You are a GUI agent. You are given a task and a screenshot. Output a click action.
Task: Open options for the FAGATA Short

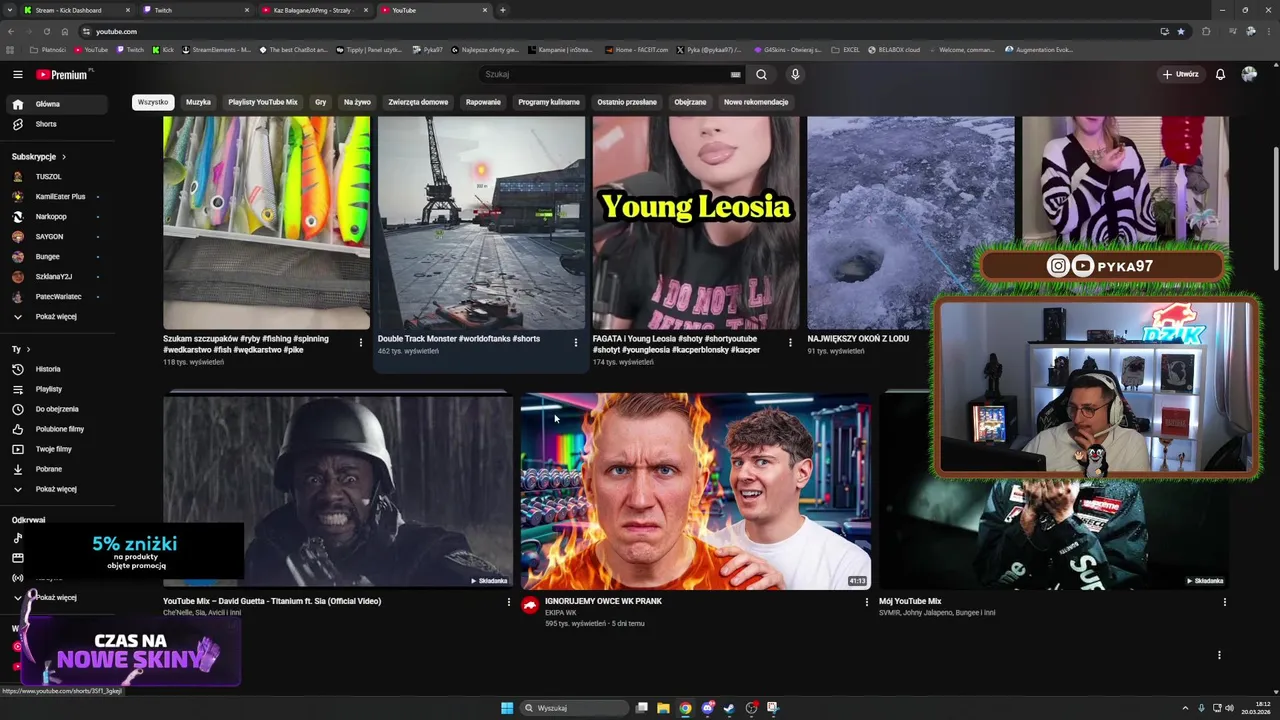click(x=790, y=342)
